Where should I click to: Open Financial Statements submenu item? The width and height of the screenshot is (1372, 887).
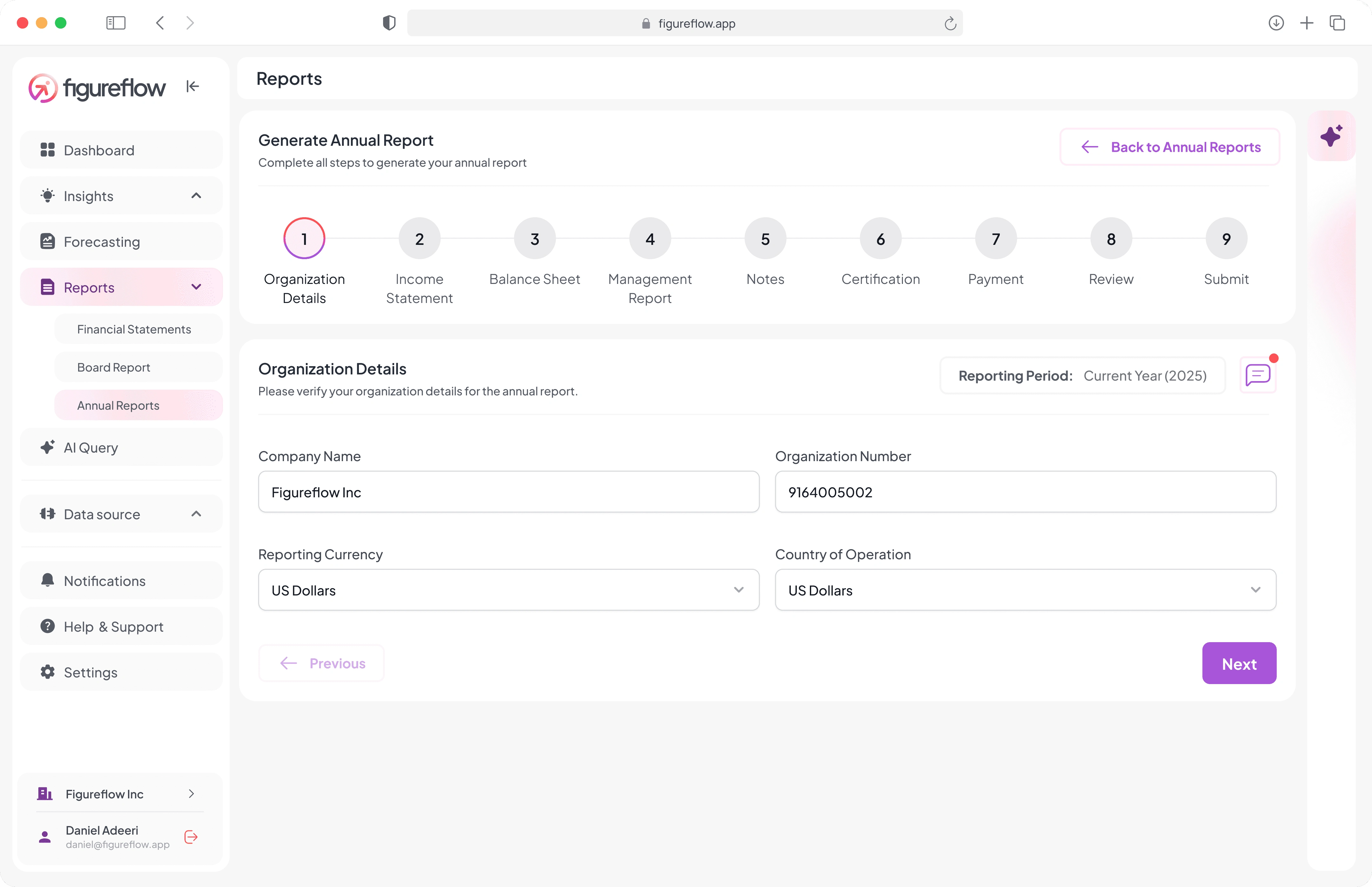tap(138, 329)
